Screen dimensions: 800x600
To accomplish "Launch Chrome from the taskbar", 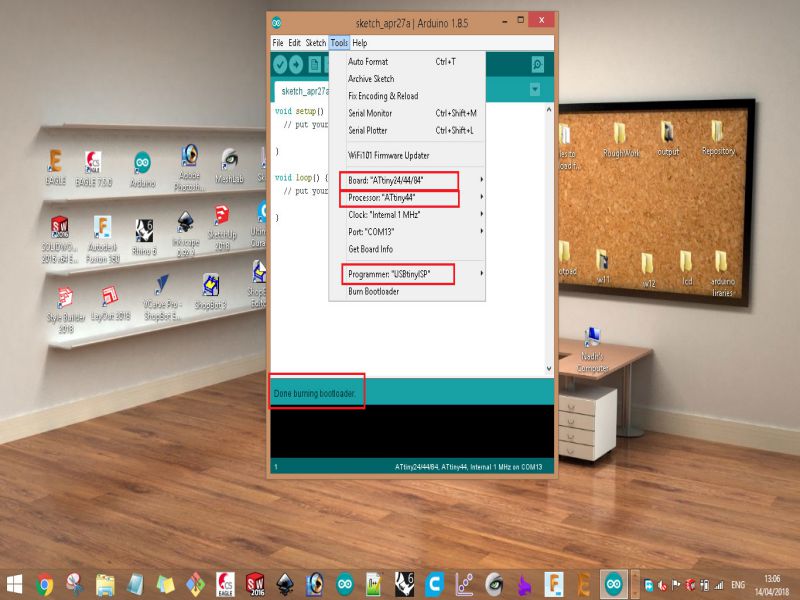I will click(x=44, y=585).
